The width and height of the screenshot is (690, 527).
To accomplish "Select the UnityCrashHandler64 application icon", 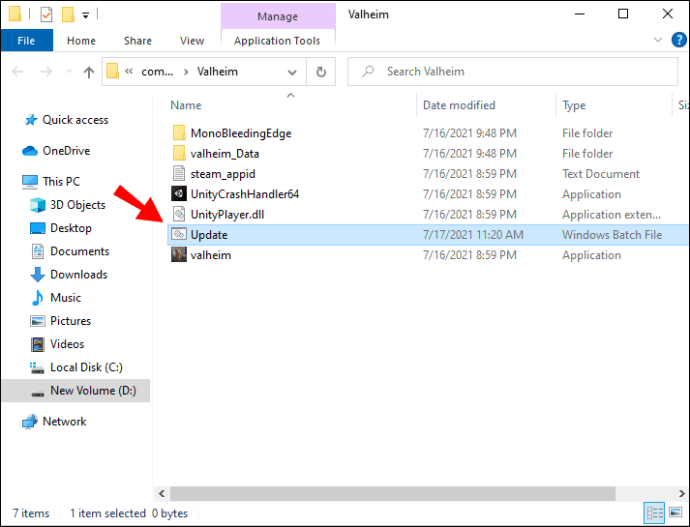I will 179,194.
